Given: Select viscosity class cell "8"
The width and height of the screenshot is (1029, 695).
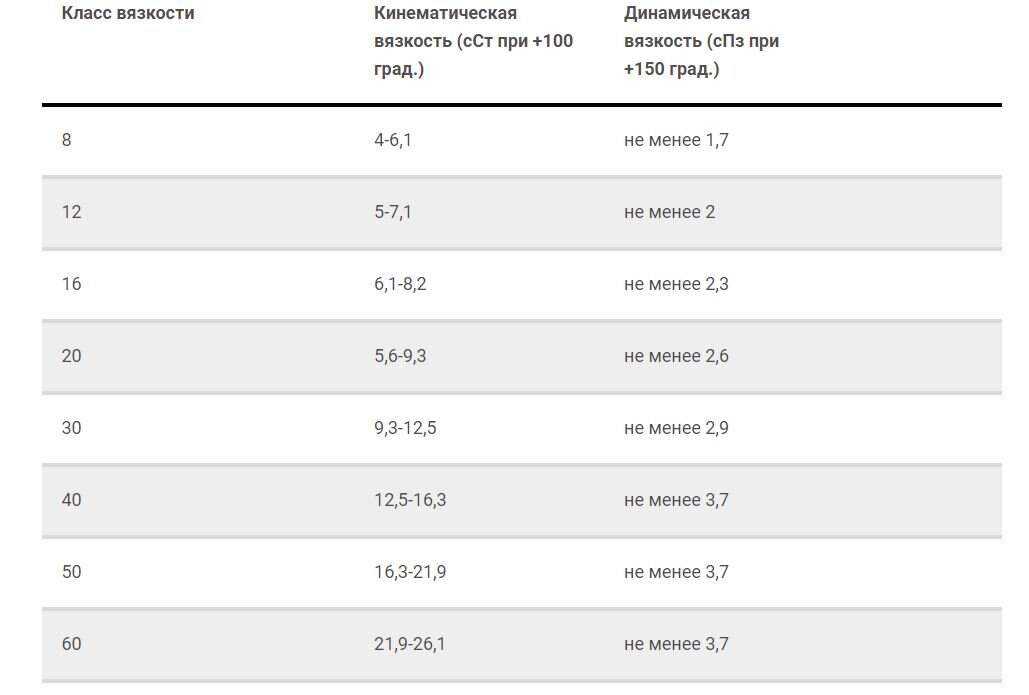Looking at the screenshot, I should pyautogui.click(x=67, y=140).
